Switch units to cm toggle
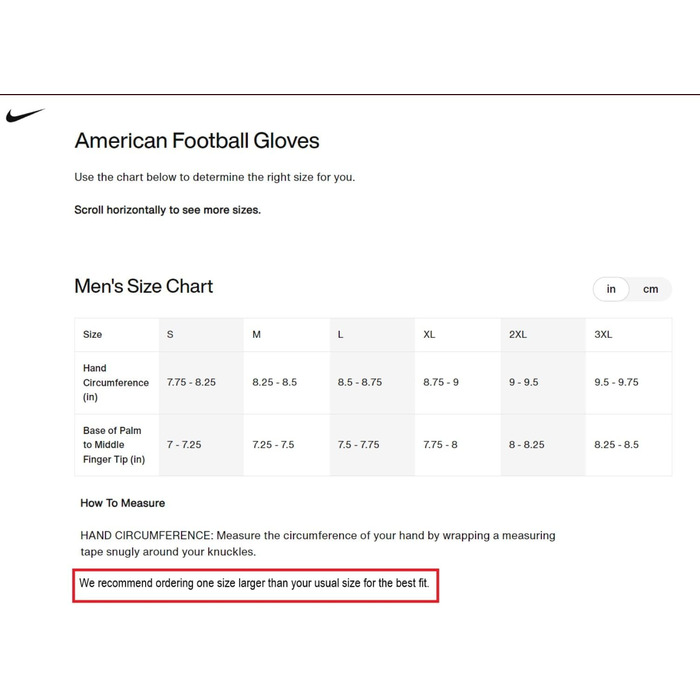Screen dimensions: 700x700 (x=650, y=289)
